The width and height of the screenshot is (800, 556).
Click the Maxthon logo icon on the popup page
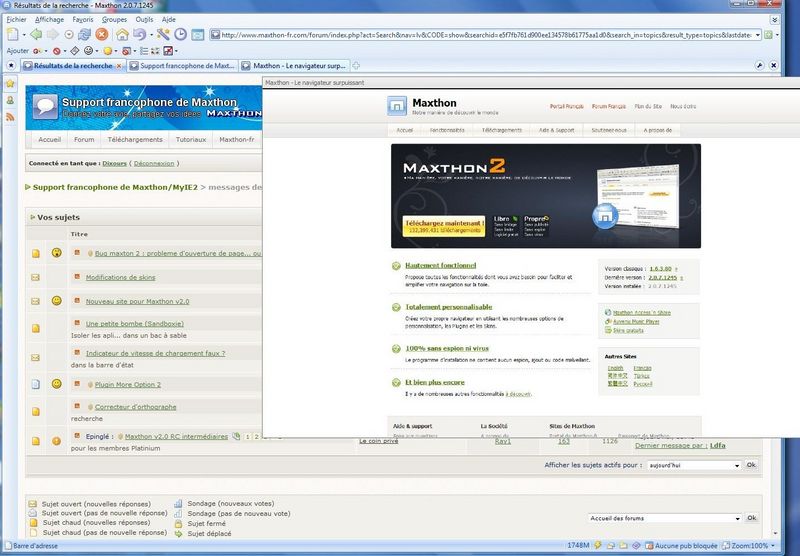pyautogui.click(x=397, y=106)
